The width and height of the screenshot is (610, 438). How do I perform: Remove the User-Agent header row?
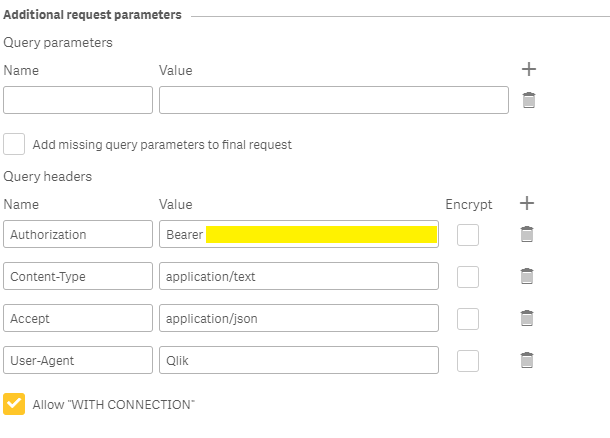pyautogui.click(x=527, y=360)
